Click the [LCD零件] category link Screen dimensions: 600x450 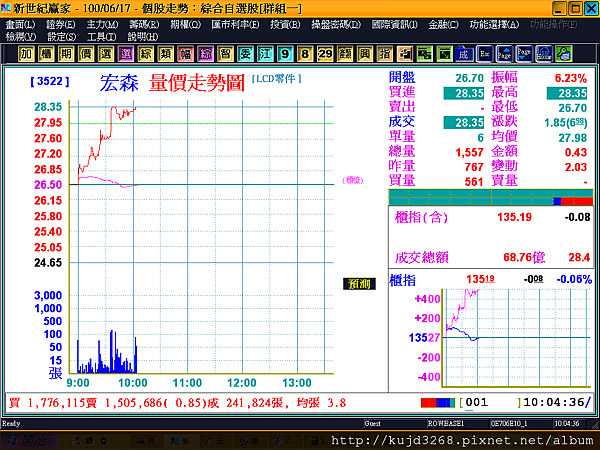[x=277, y=79]
